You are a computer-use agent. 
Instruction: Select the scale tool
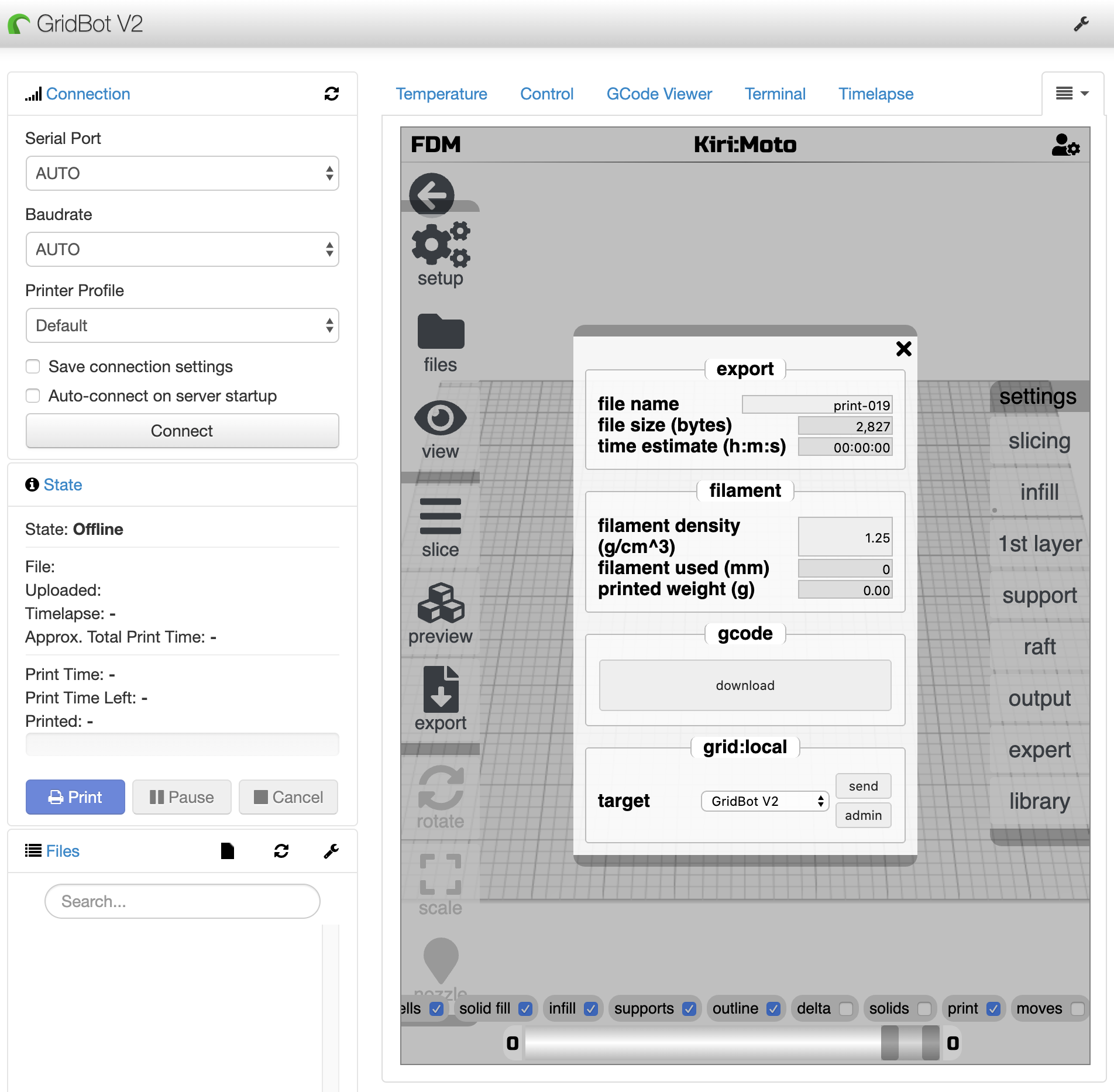(x=441, y=885)
